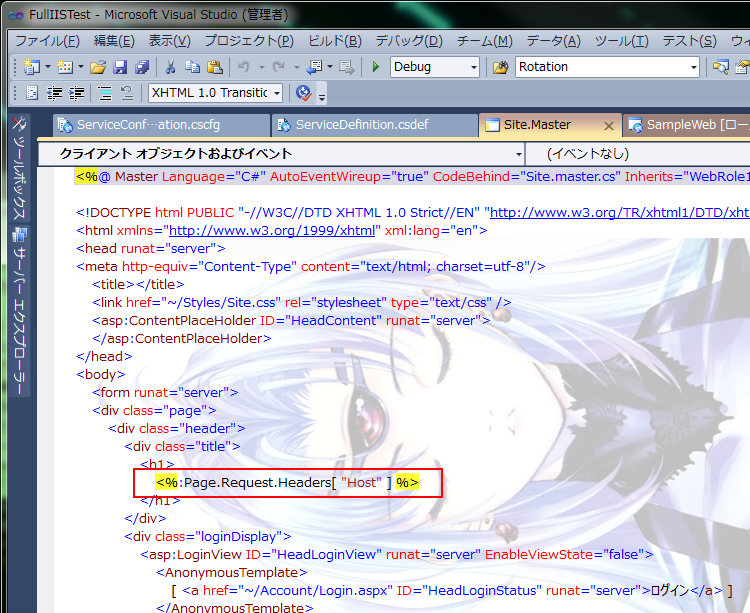Image resolution: width=750 pixels, height=613 pixels.
Task: Close the Site.Master tab
Action: 608,126
